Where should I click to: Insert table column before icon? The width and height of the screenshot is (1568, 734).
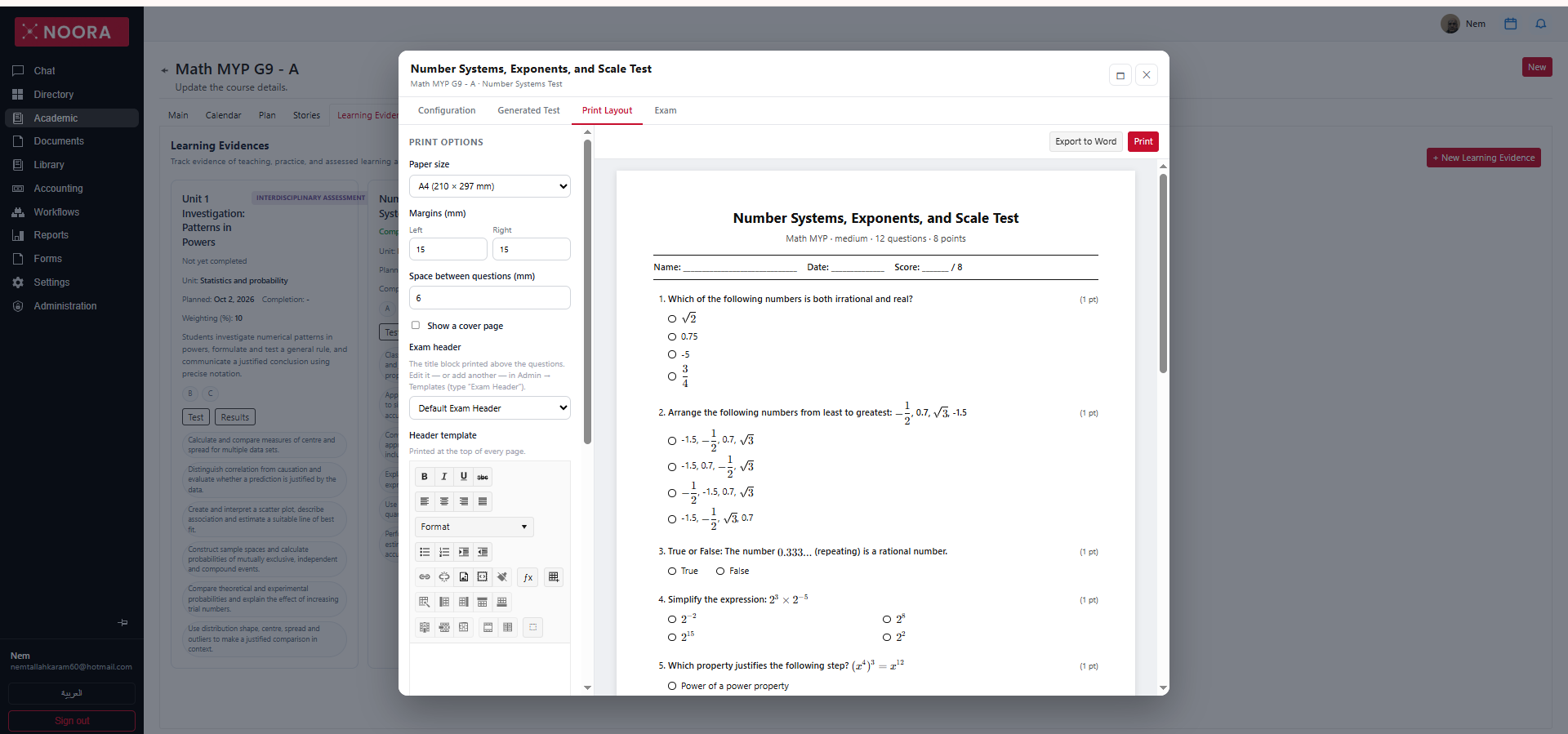[x=444, y=602]
